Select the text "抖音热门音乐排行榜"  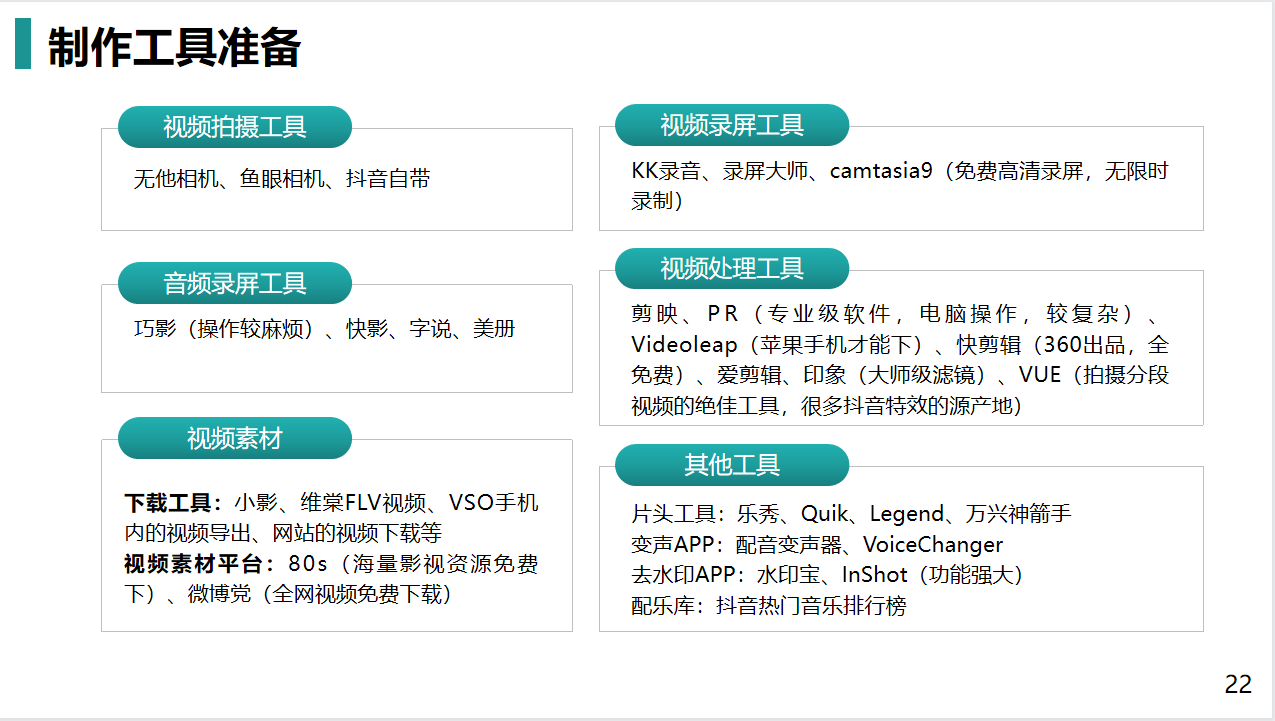click(811, 605)
